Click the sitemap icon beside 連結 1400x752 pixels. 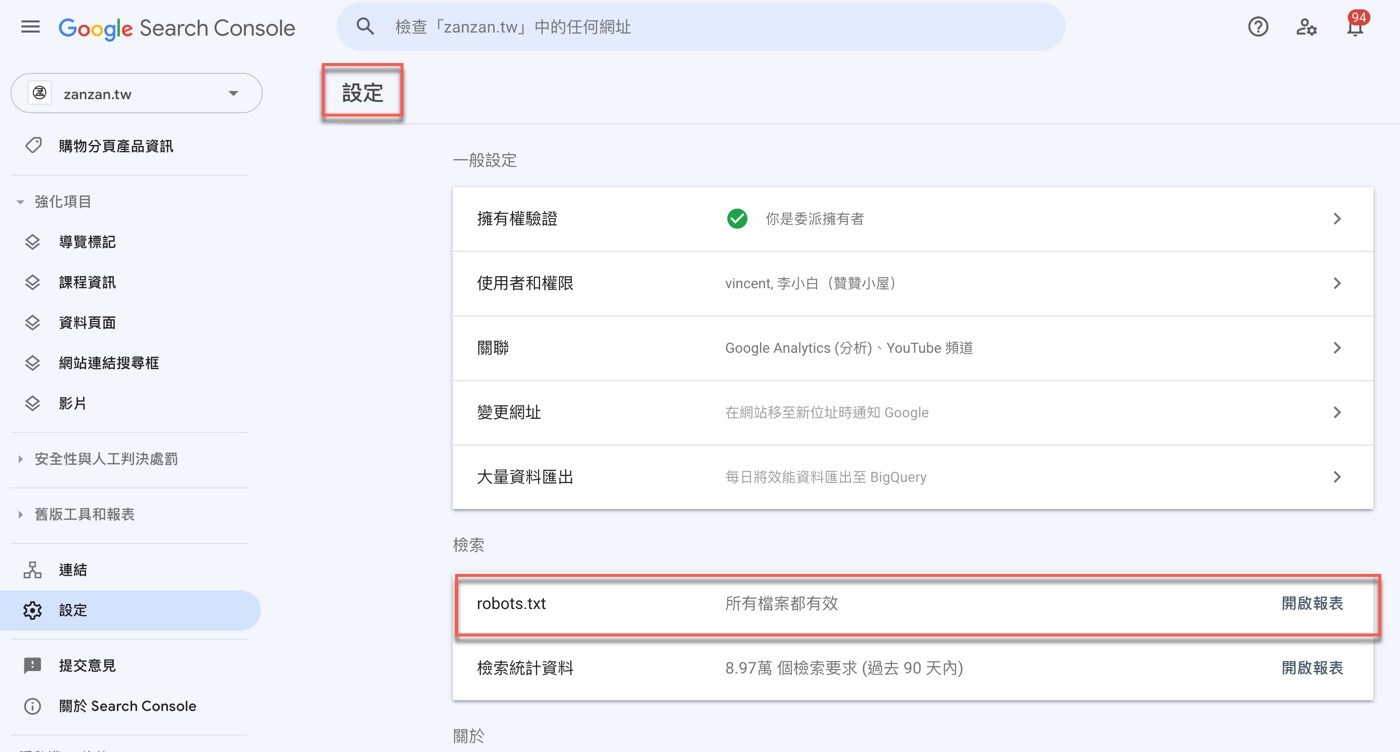point(33,570)
